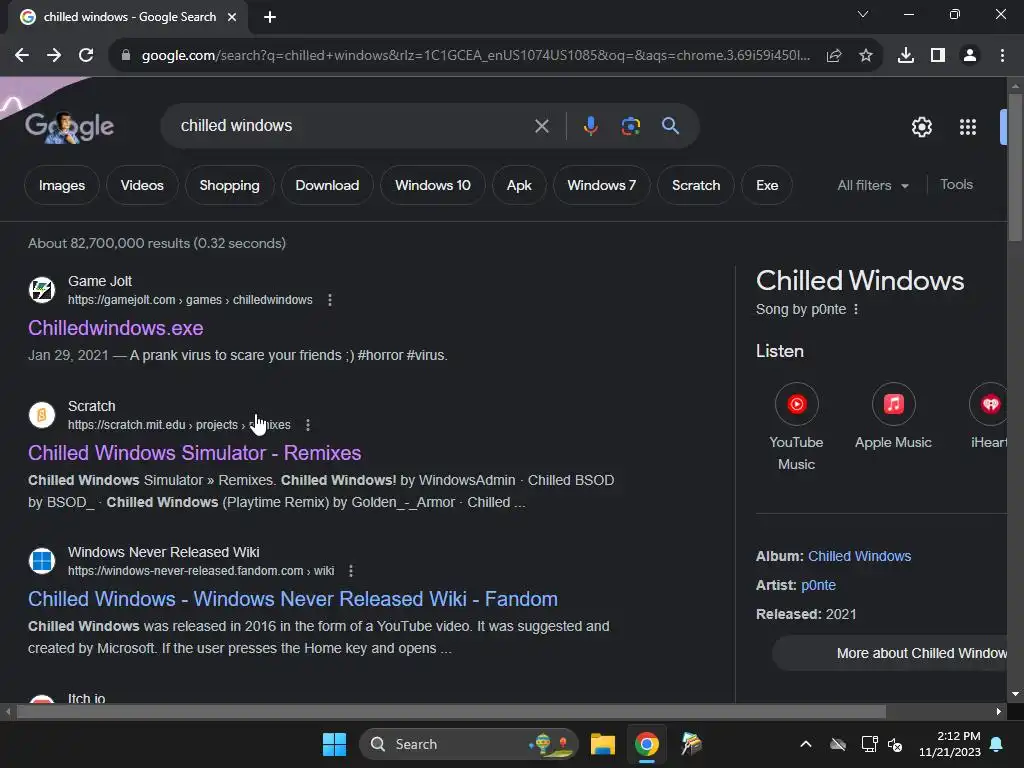The image size is (1024, 768).
Task: Select the Scratch filter chip
Action: click(x=696, y=185)
